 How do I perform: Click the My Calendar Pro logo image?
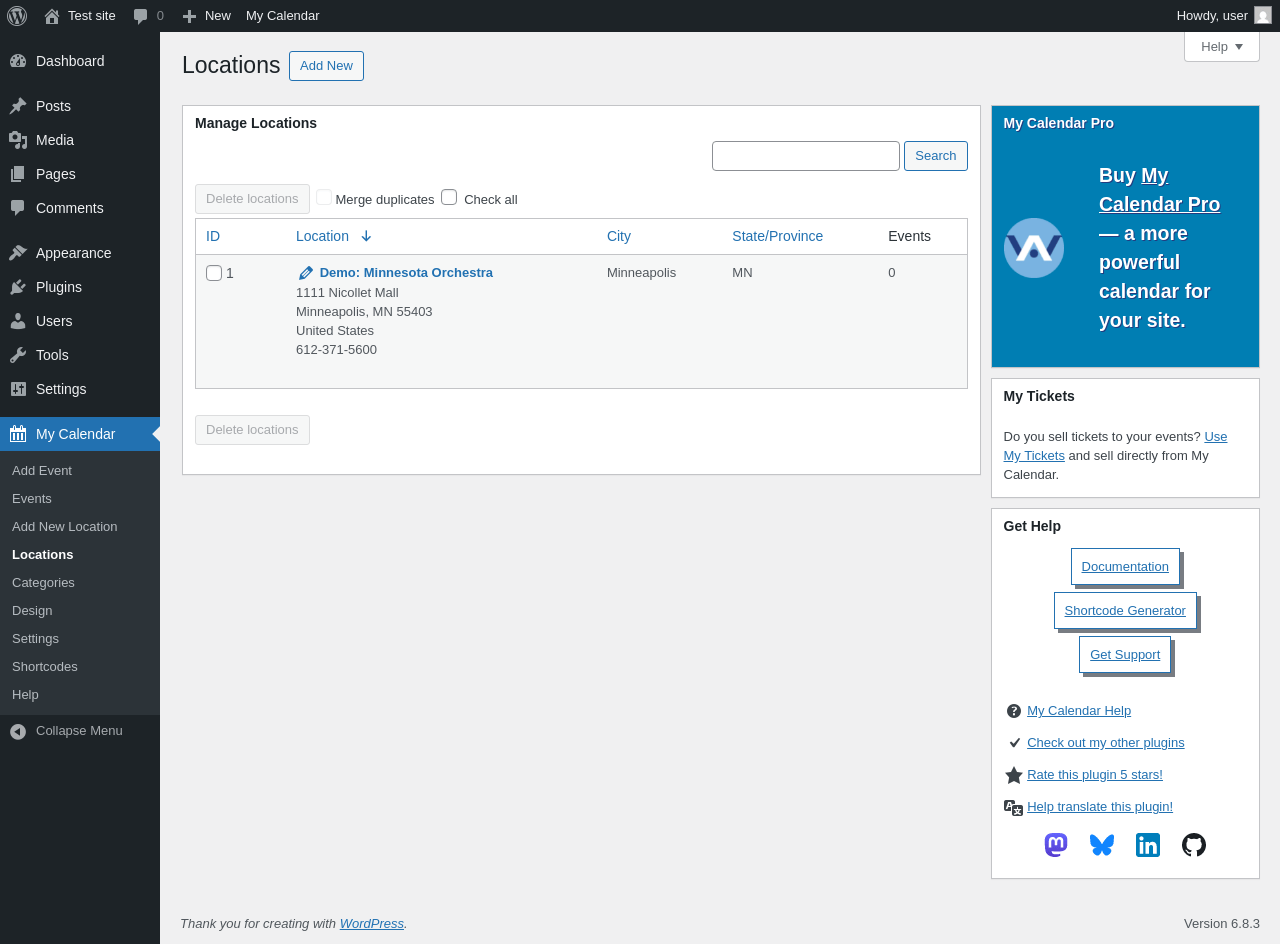click(1033, 248)
